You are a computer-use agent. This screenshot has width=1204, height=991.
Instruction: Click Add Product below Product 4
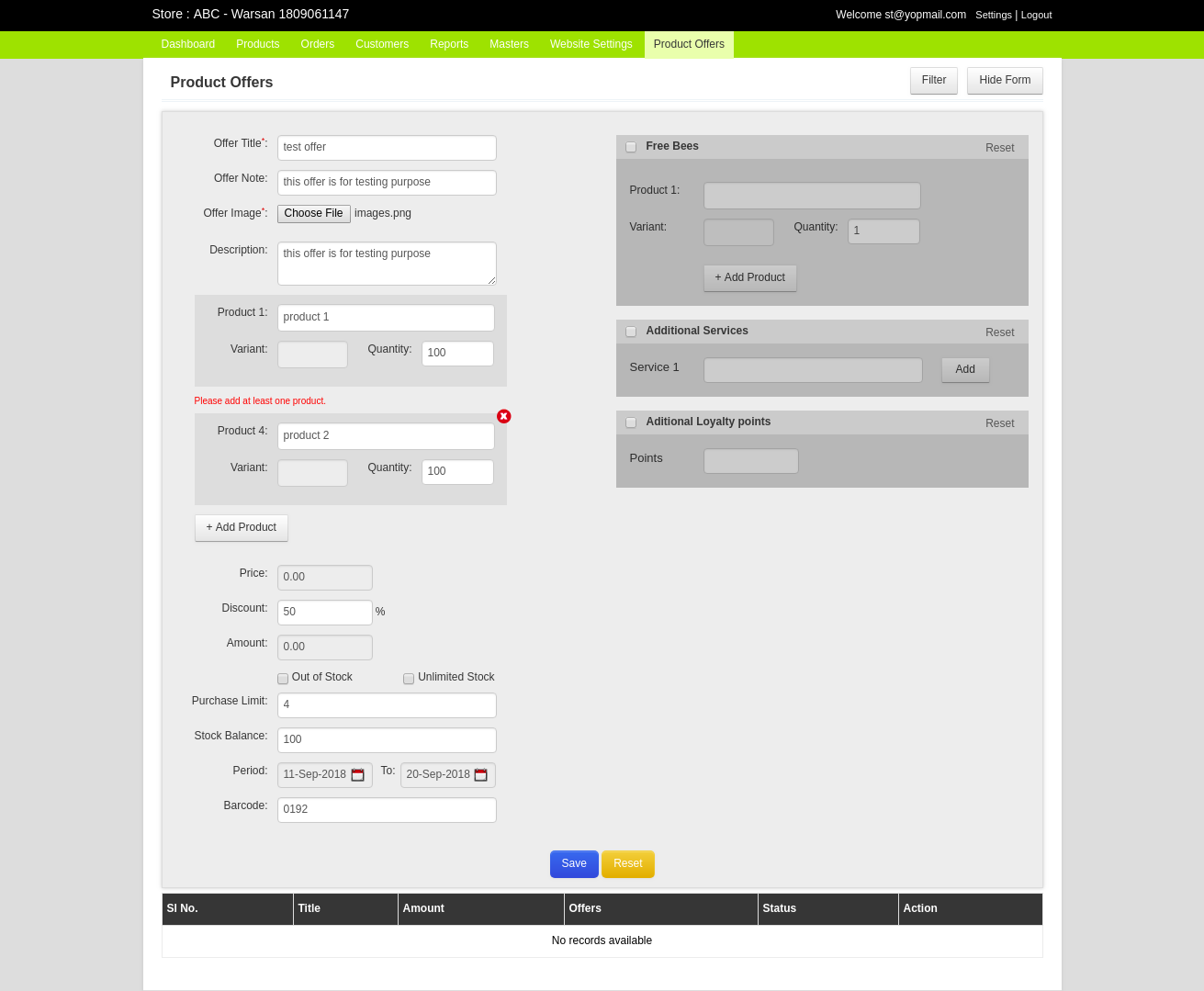tap(242, 528)
